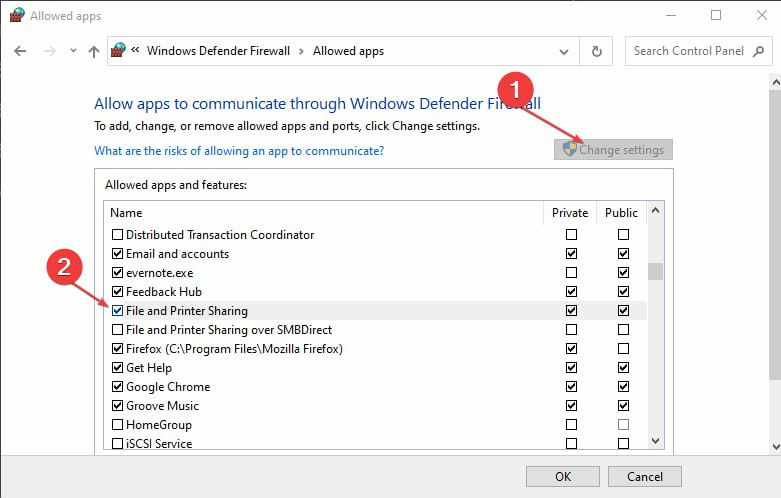Image resolution: width=781 pixels, height=498 pixels.
Task: Click the apps list scrollbar down arrow
Action: tap(656, 440)
